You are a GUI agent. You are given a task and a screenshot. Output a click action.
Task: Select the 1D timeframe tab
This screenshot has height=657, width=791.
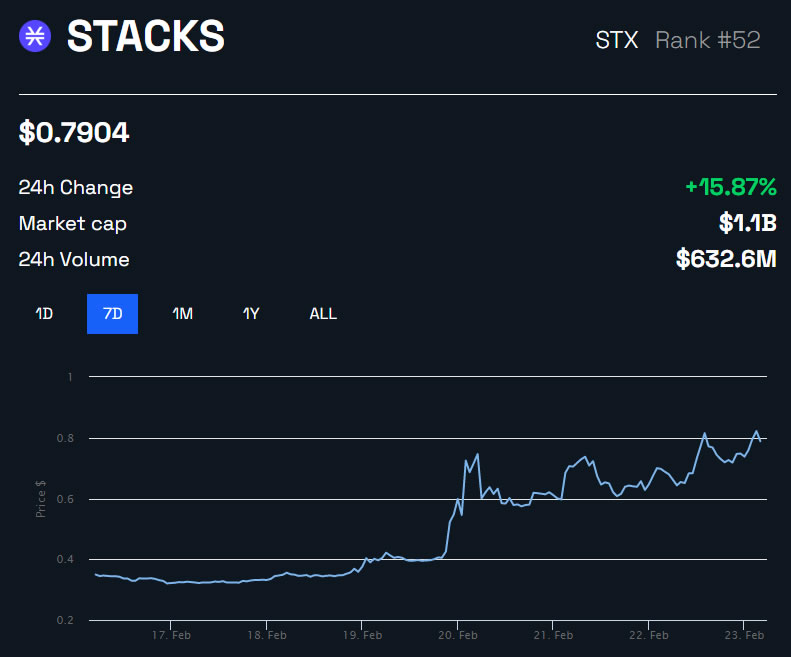pos(44,313)
